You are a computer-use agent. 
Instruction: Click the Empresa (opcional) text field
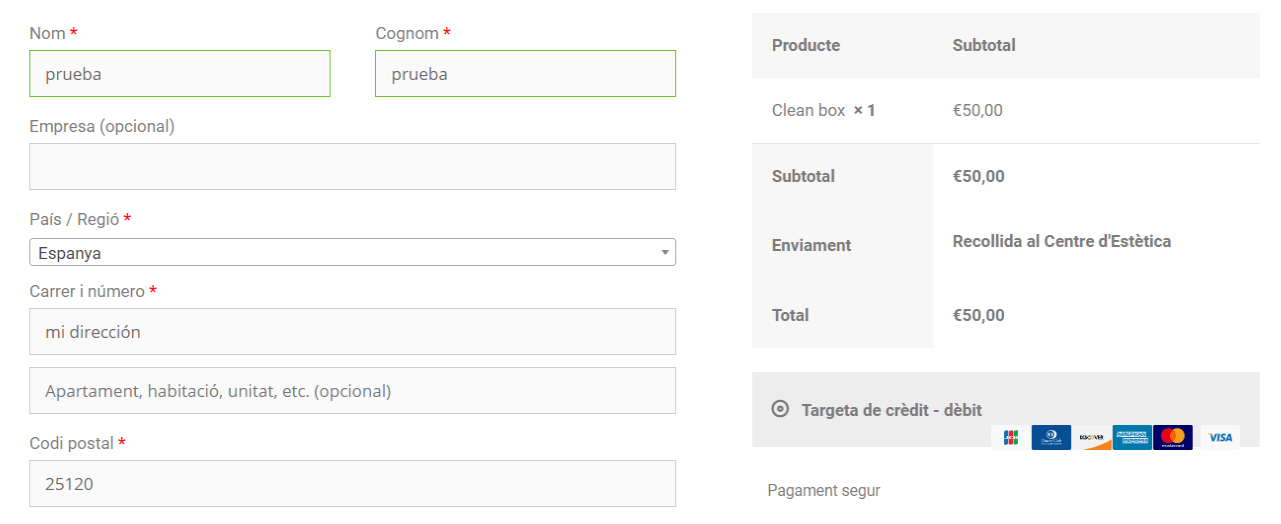352,166
